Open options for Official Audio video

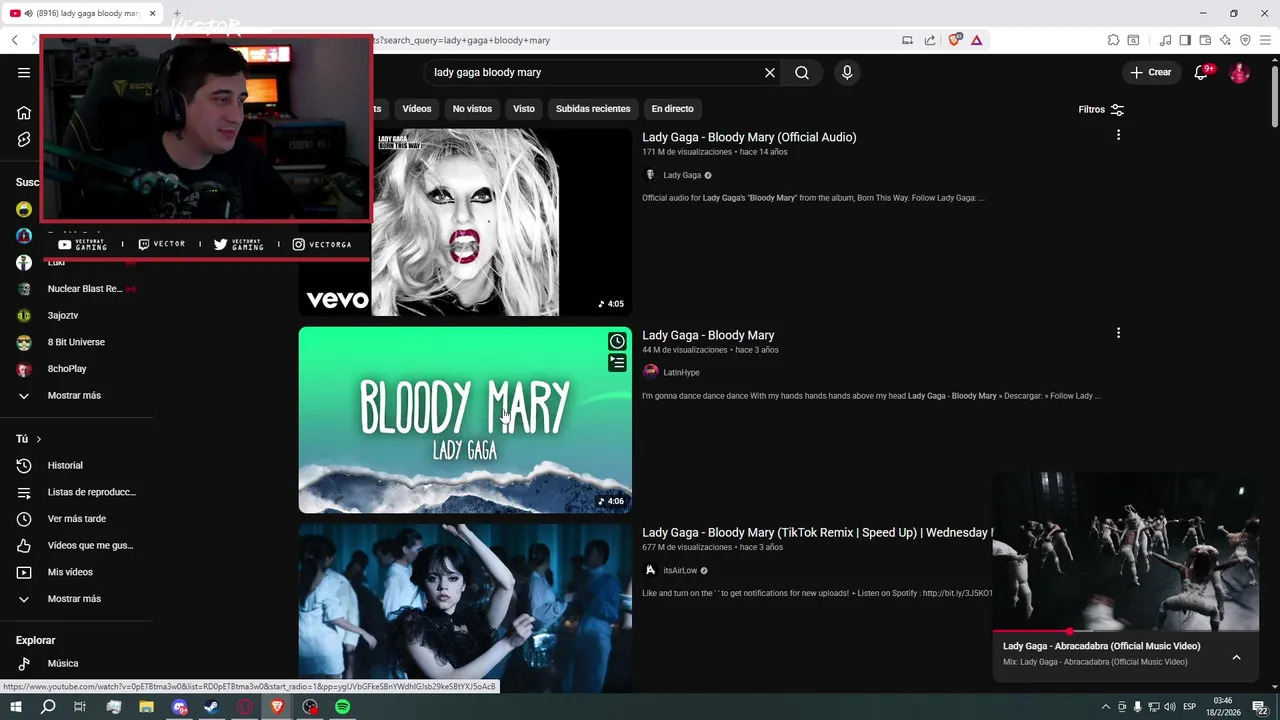pyautogui.click(x=1118, y=135)
